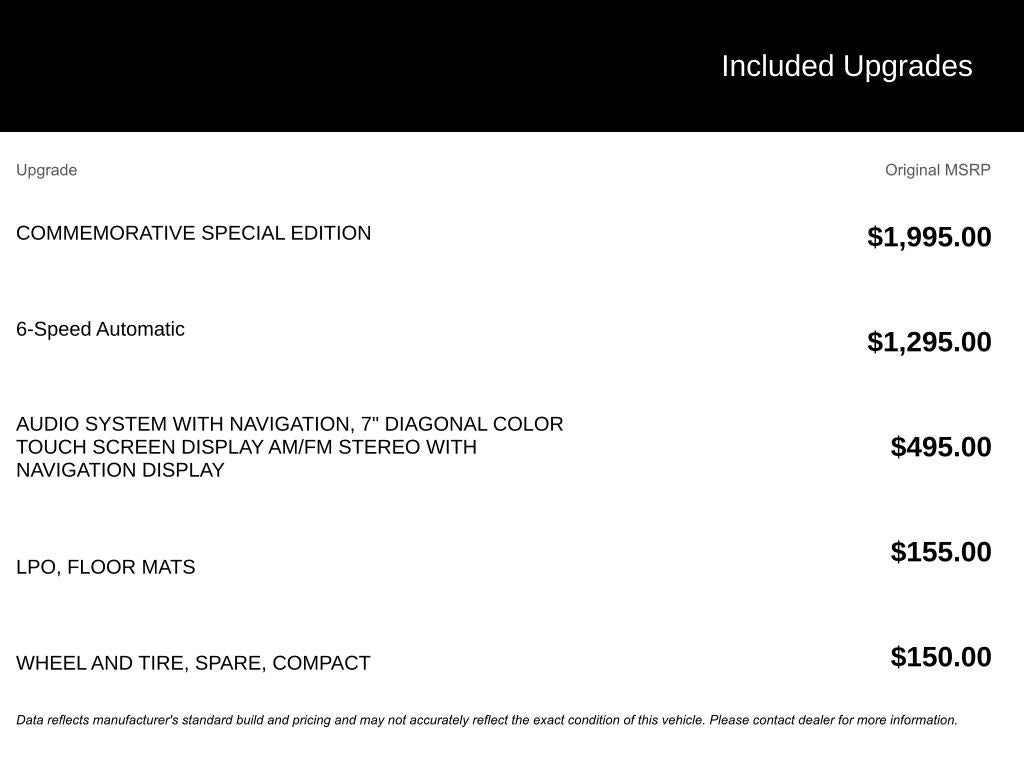Click 'Please contact dealer for more information'
Screen dimensions: 1024x768
pos(834,720)
